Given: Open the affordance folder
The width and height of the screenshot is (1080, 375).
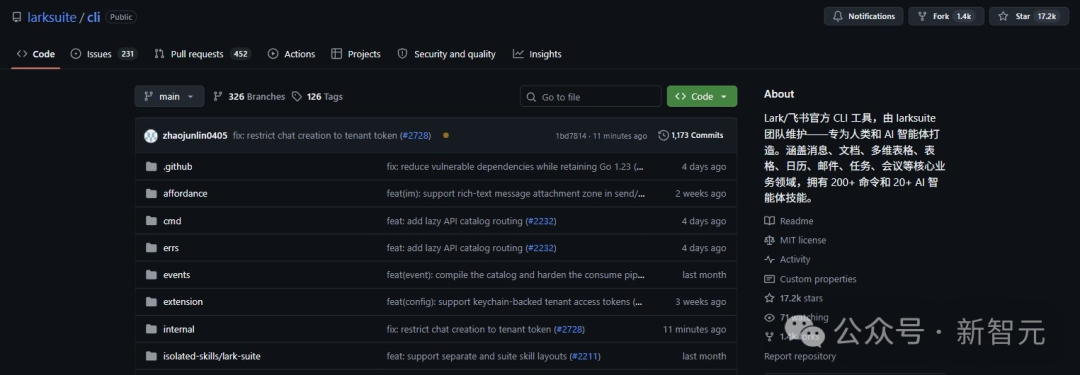Looking at the screenshot, I should tap(185, 194).
